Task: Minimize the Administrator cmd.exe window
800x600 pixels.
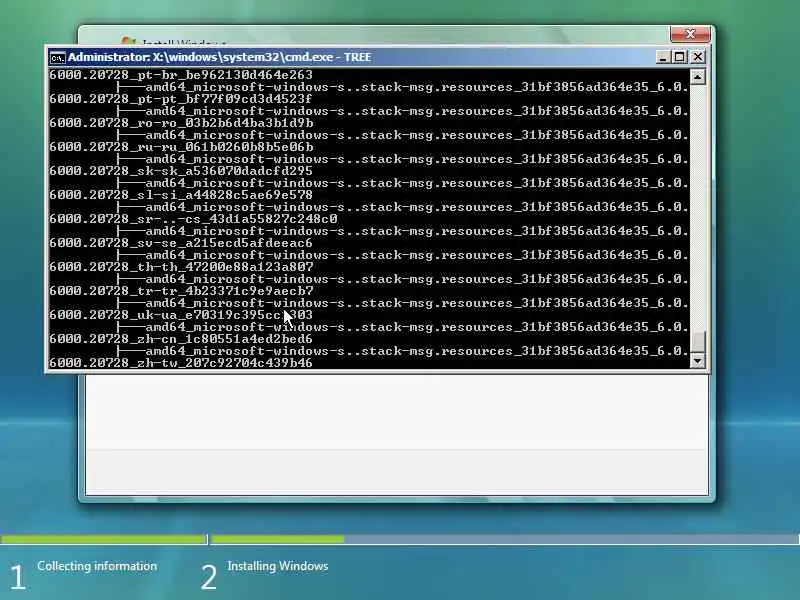Action: coord(662,57)
